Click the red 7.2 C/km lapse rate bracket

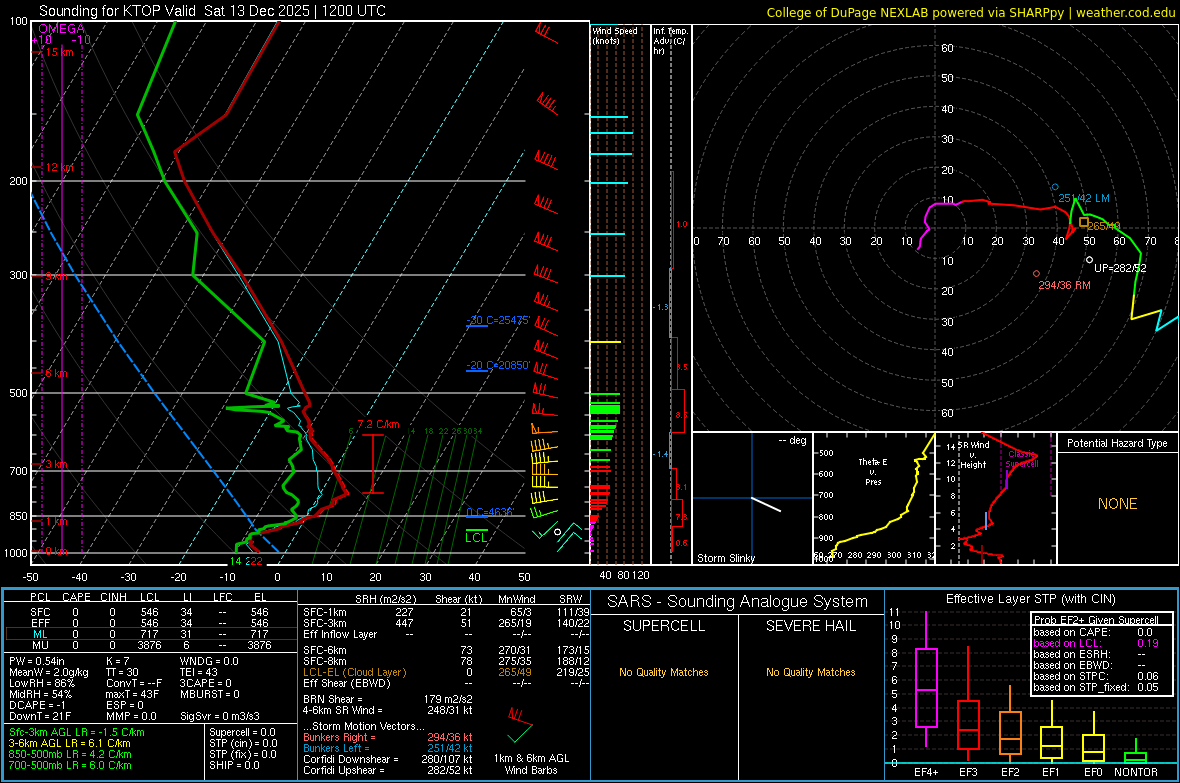coord(373,464)
